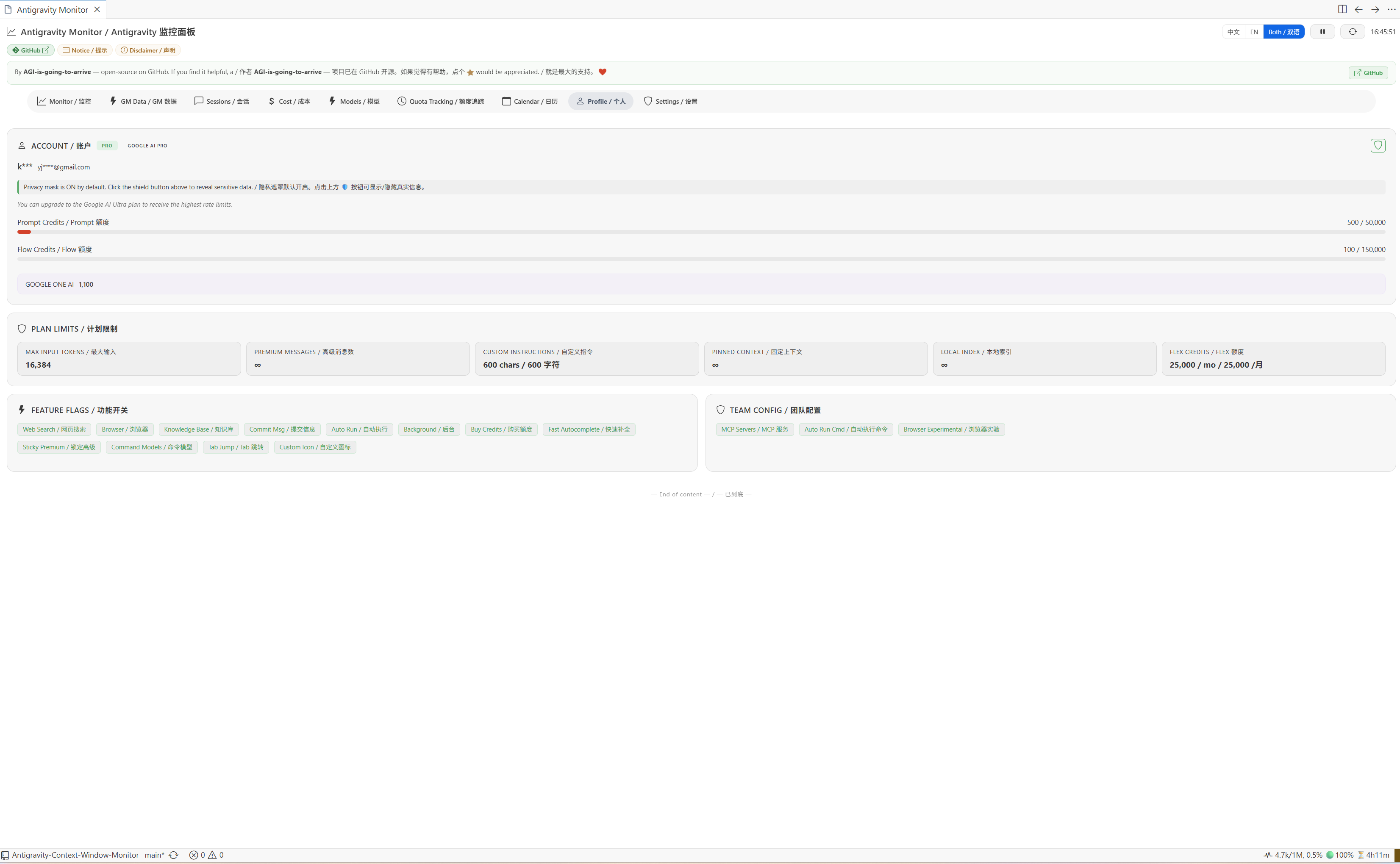Select the Profile / 个人 tab

click(601, 101)
